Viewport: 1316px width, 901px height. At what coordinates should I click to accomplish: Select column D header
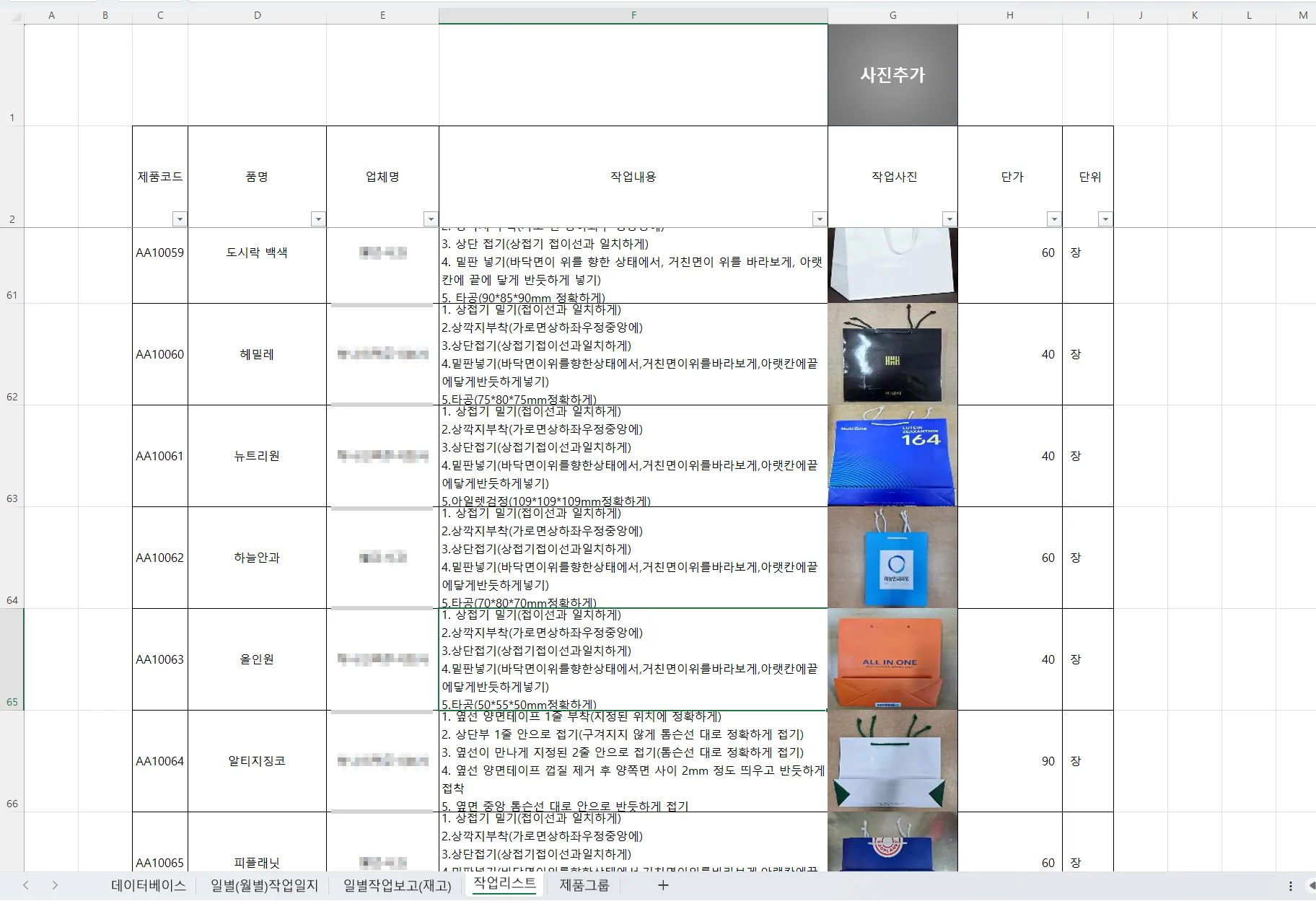point(257,15)
